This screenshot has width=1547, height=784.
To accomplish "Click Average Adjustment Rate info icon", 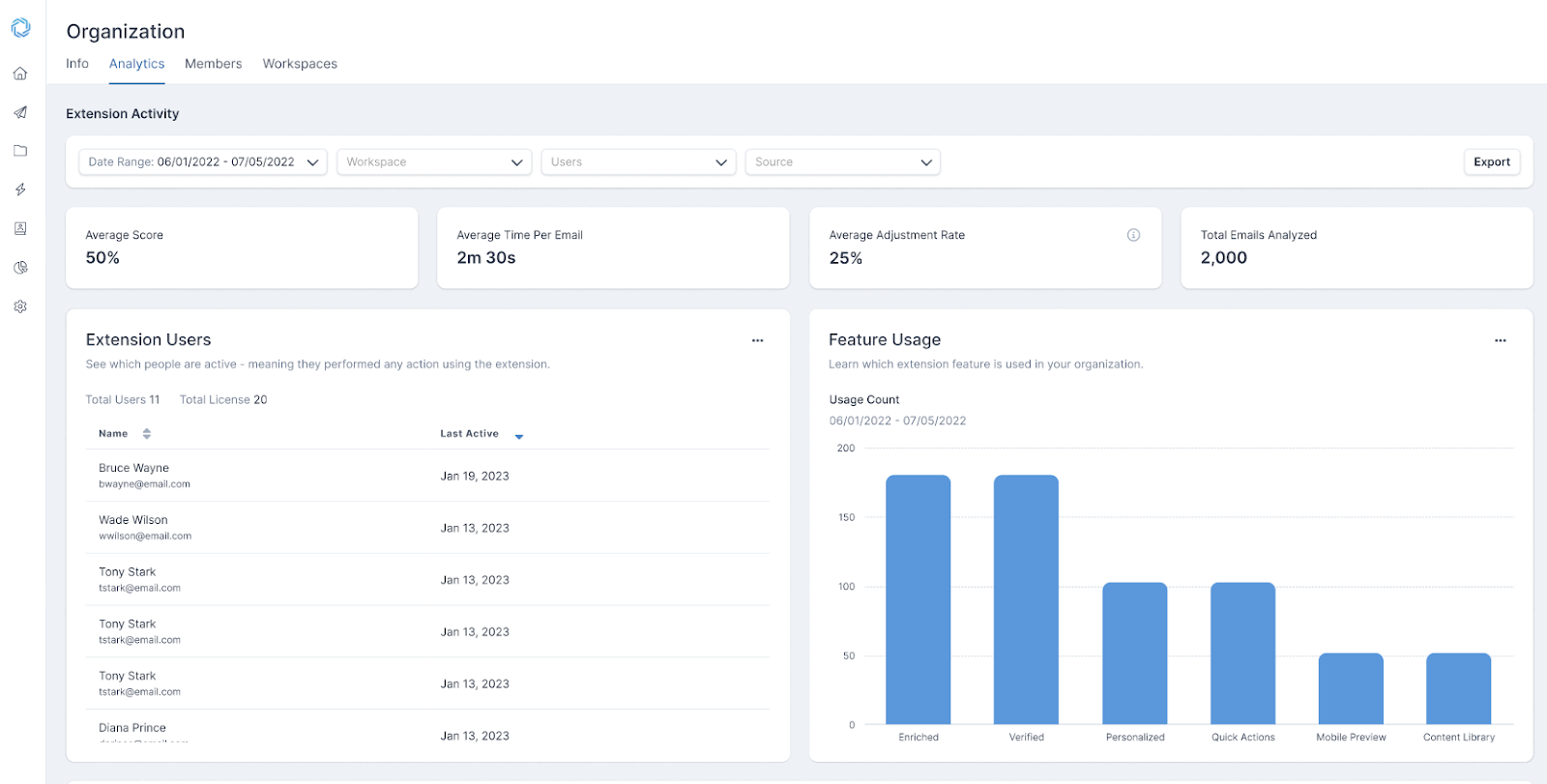I will [x=1133, y=235].
